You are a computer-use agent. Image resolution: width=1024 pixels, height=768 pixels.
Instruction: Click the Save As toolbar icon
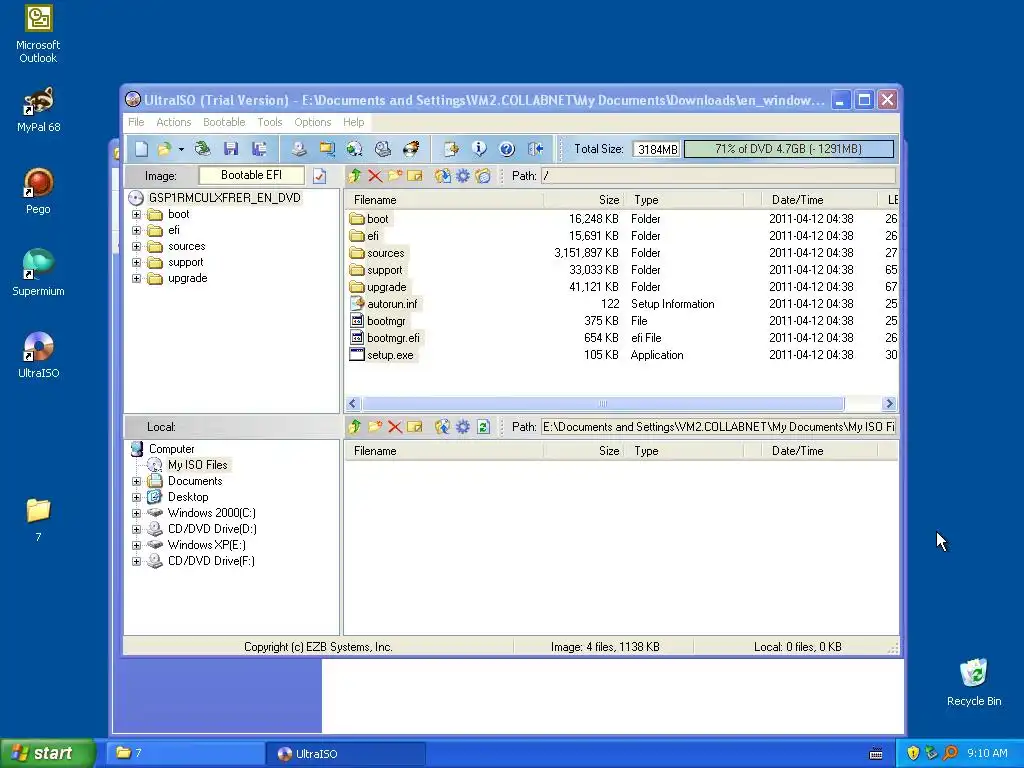[259, 149]
